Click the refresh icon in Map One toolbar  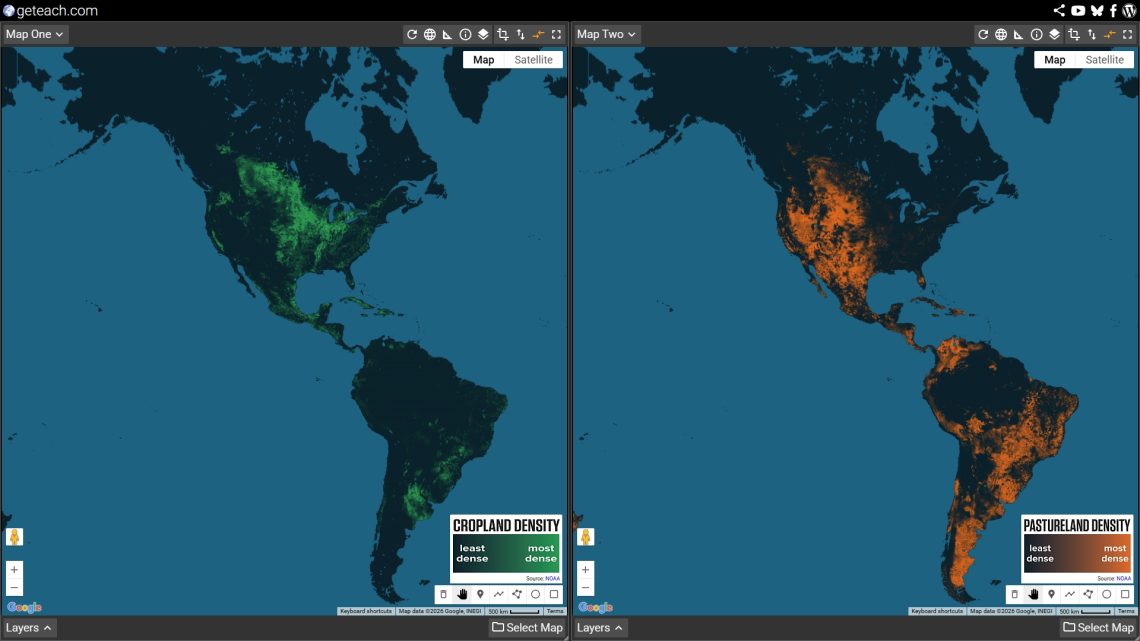tap(412, 34)
